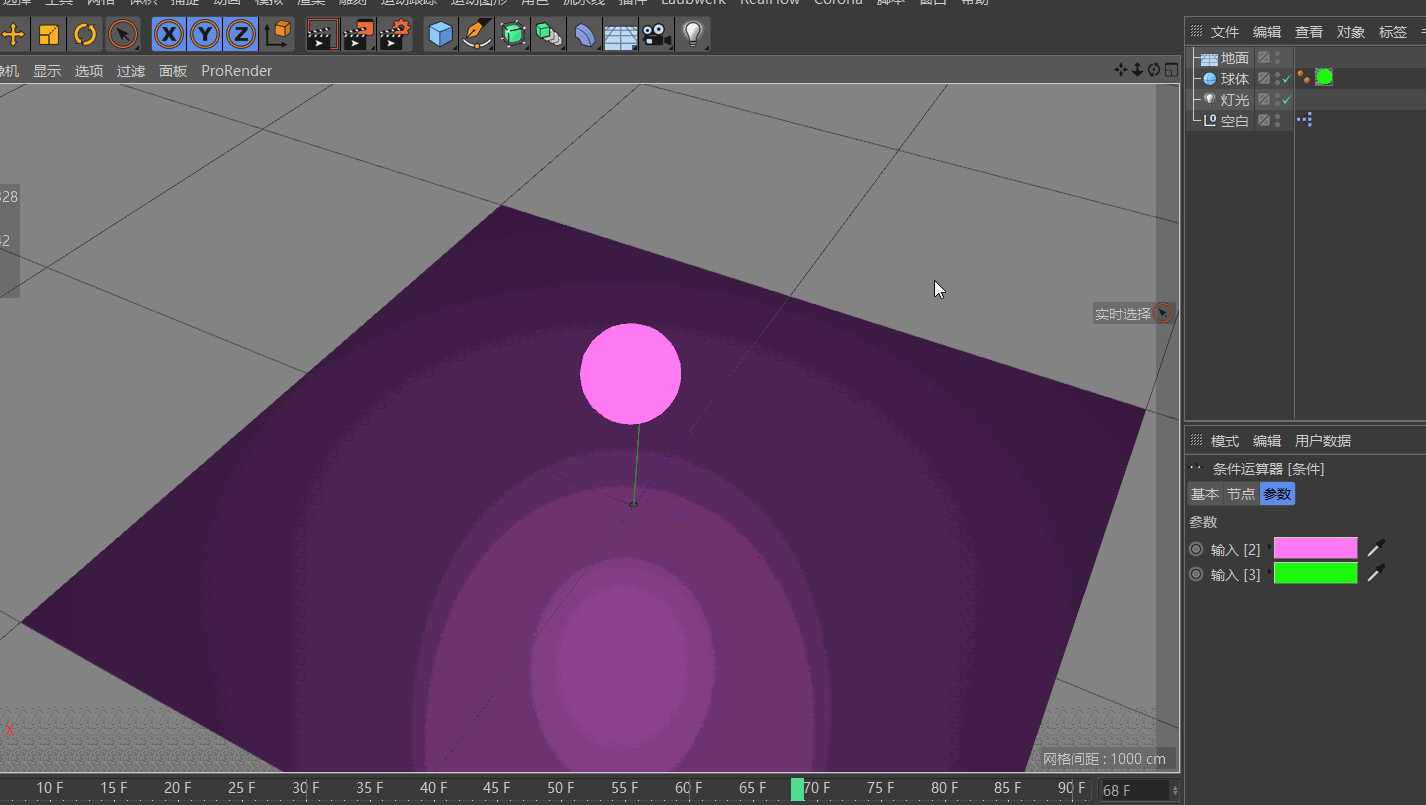Open the recent tool cursor icon
1426x805 pixels.
122,35
